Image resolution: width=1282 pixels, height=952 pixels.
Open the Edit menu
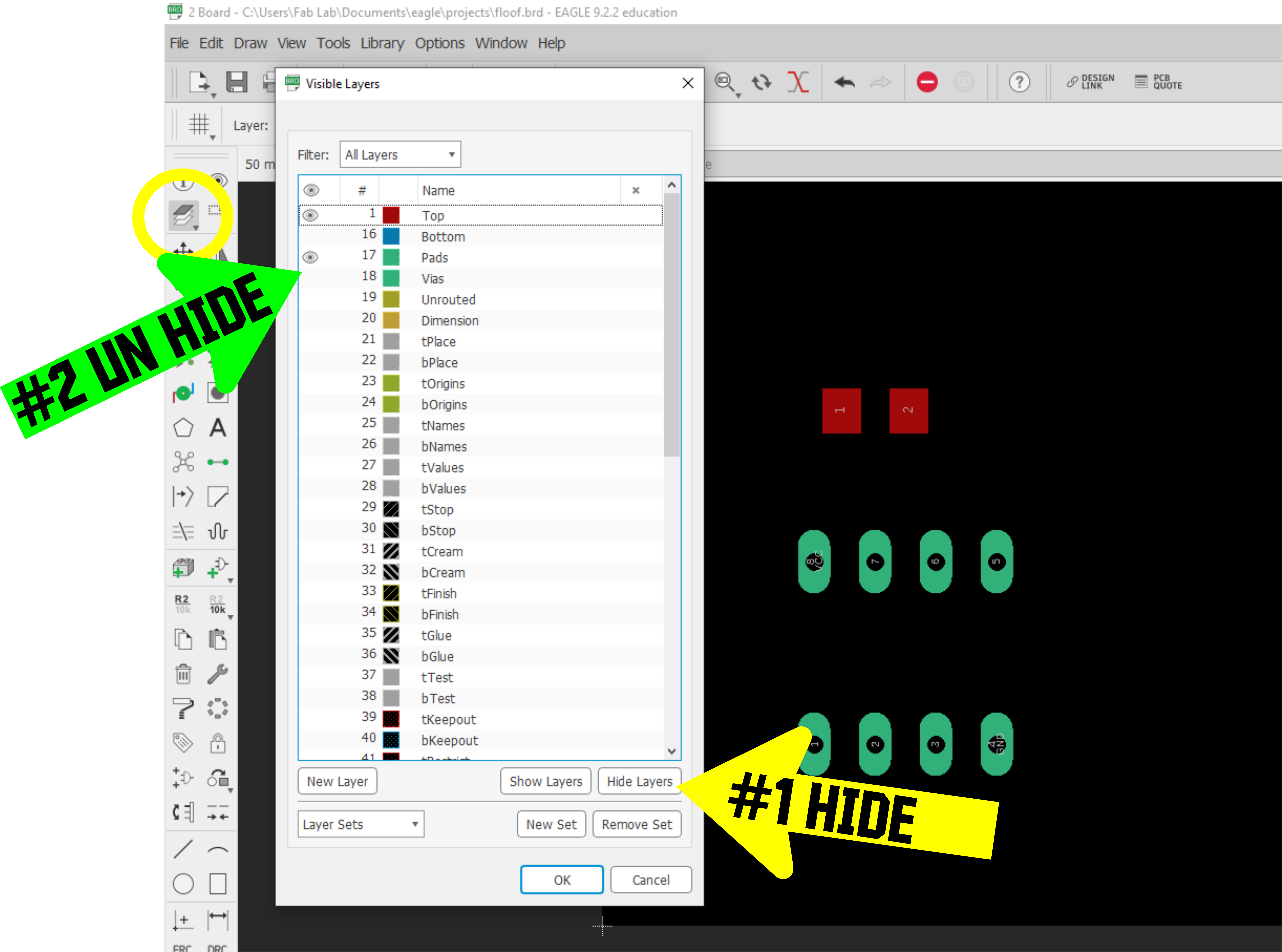pyautogui.click(x=211, y=43)
